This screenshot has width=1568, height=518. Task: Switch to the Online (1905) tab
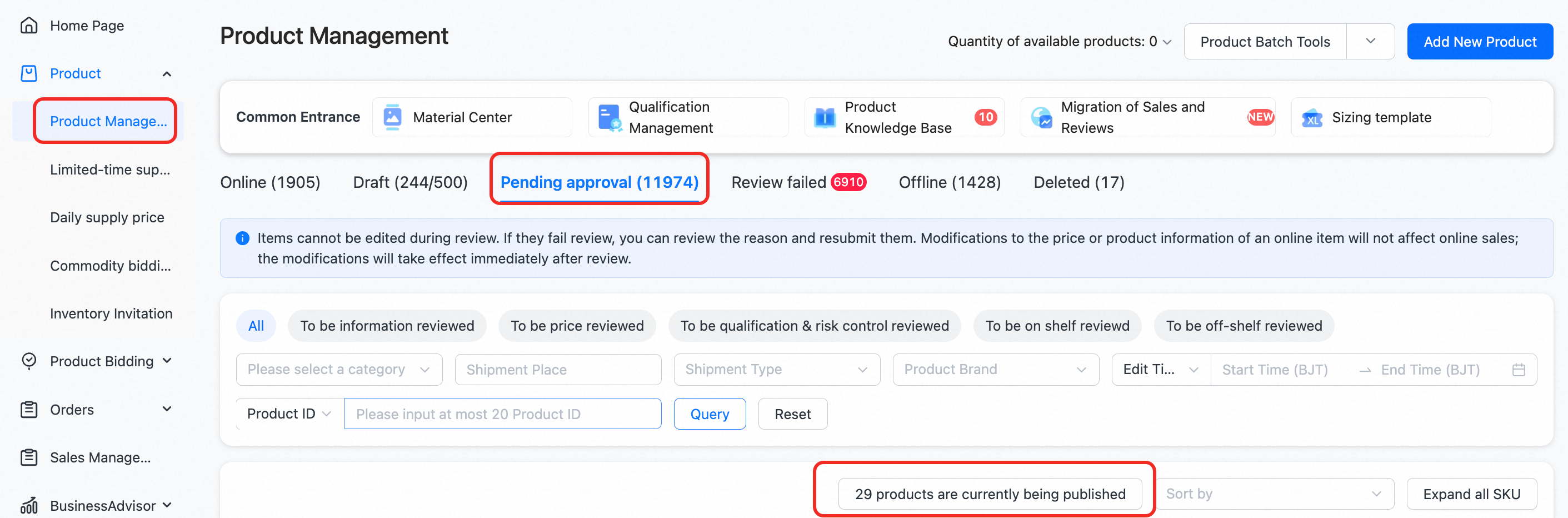pyautogui.click(x=269, y=182)
